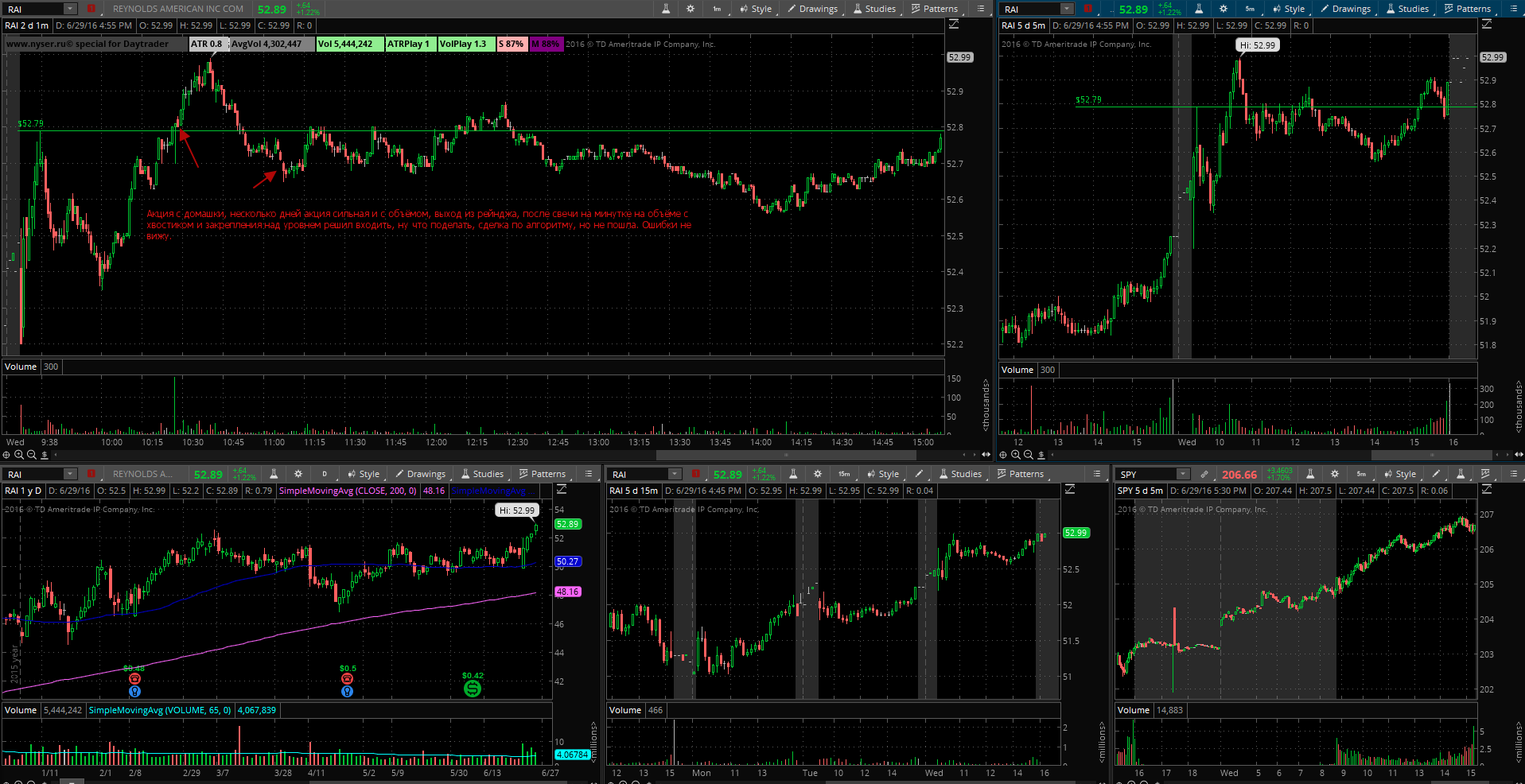
Task: Open the settings gear in the SPY chart
Action: (x=1335, y=474)
